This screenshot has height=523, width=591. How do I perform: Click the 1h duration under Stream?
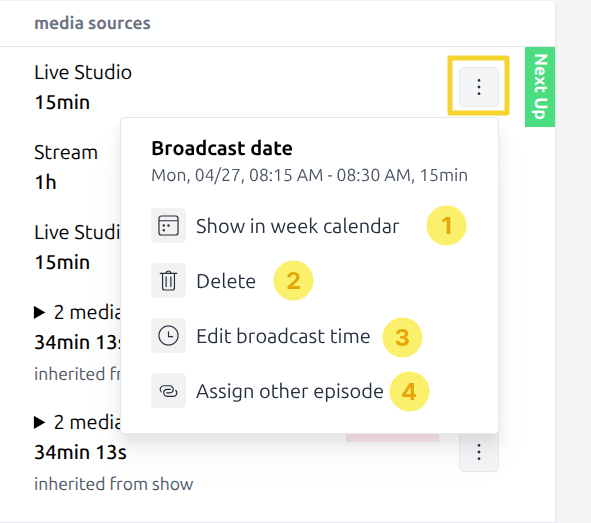[x=45, y=182]
